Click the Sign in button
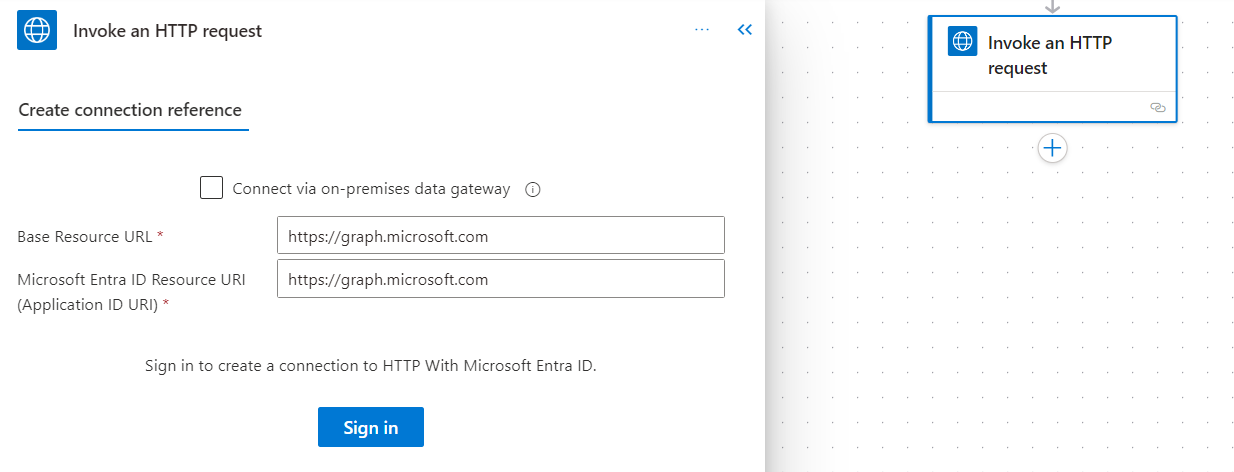Image resolution: width=1234 pixels, height=472 pixels. coord(371,427)
